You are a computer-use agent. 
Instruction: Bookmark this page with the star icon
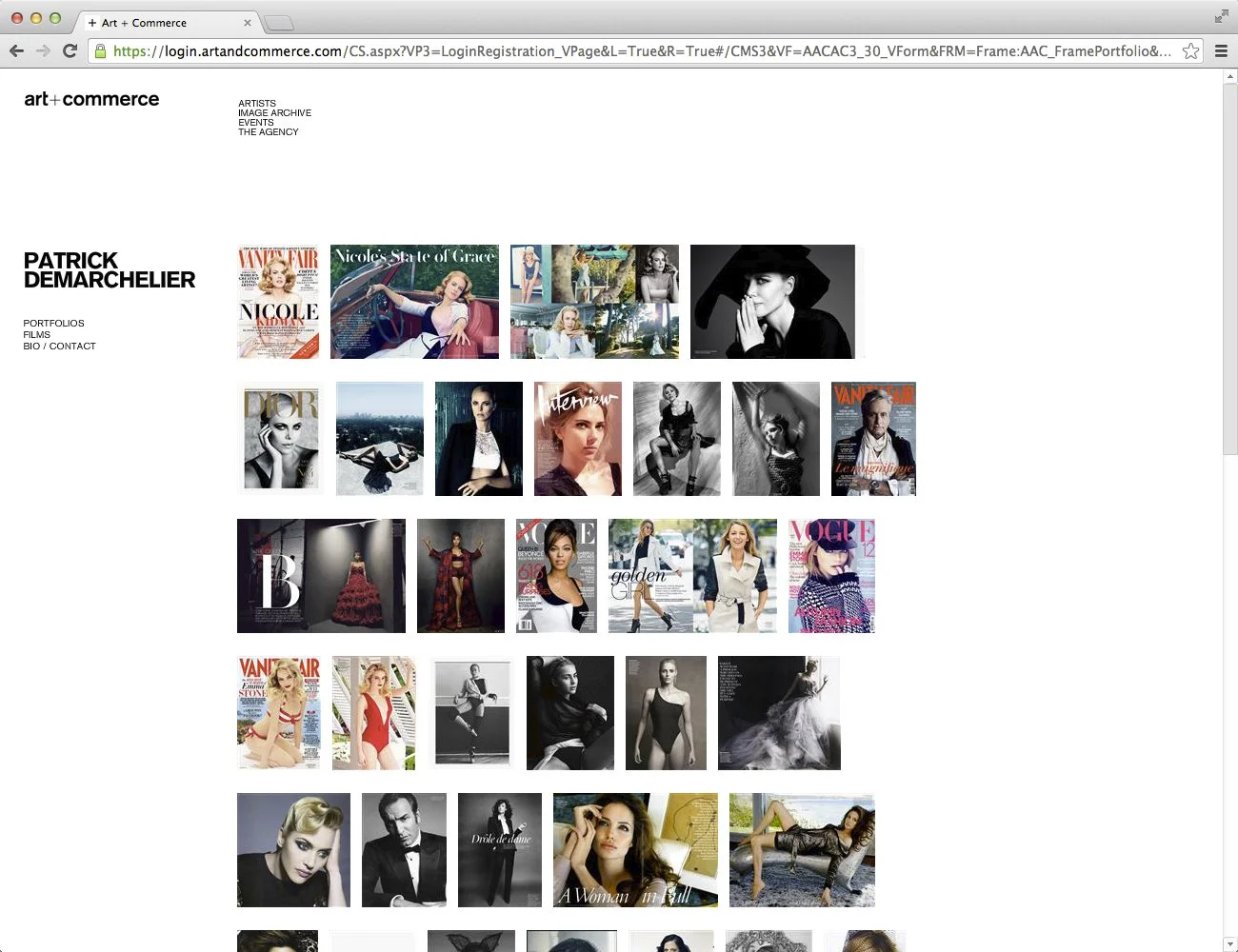(x=1190, y=51)
